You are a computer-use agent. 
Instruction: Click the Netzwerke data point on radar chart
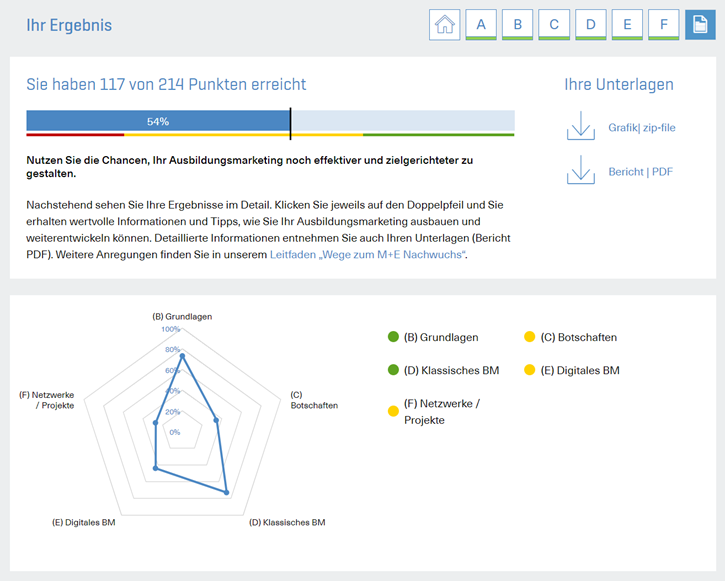point(156,422)
